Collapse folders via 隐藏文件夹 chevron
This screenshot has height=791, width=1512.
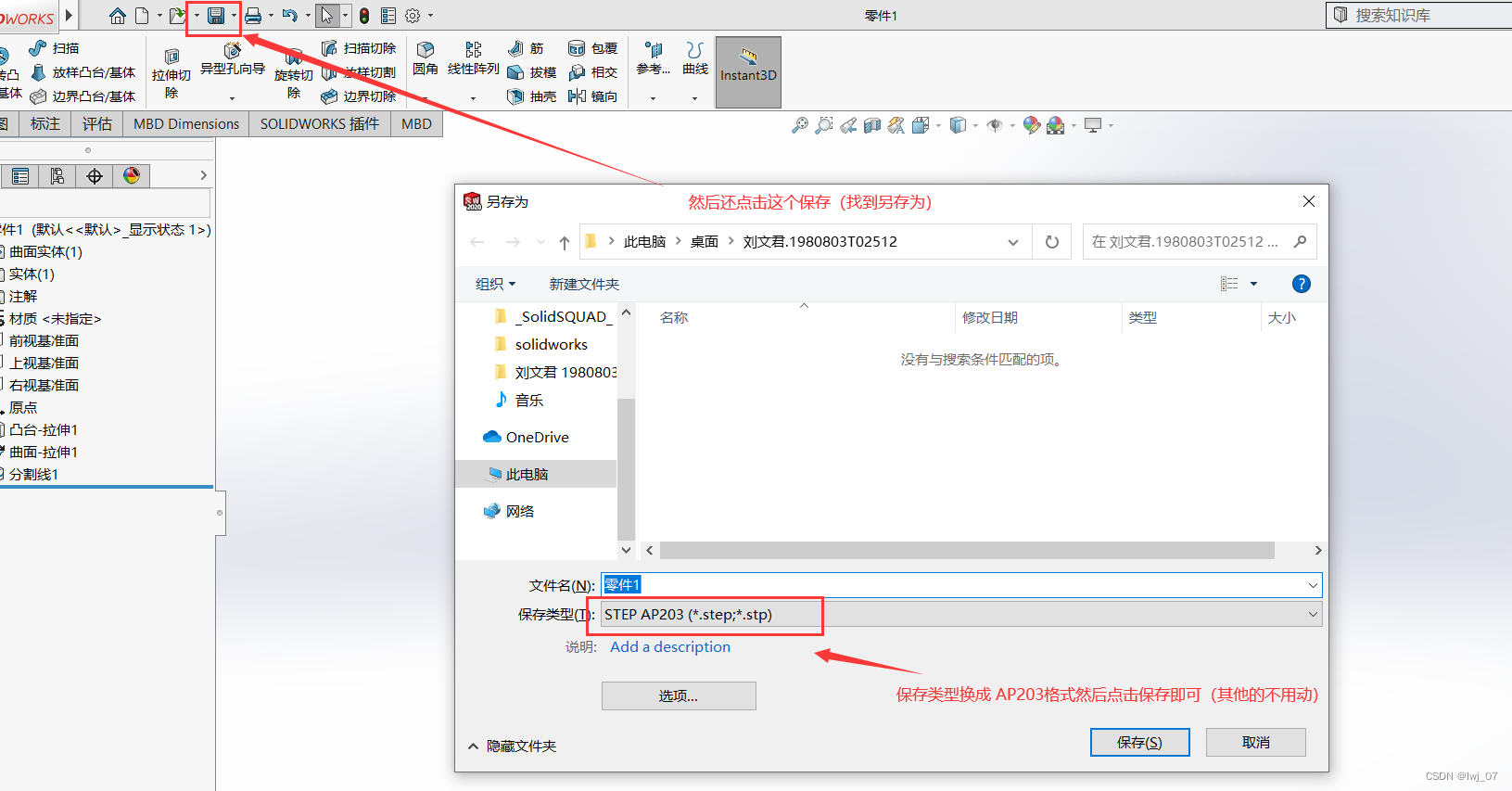[474, 746]
